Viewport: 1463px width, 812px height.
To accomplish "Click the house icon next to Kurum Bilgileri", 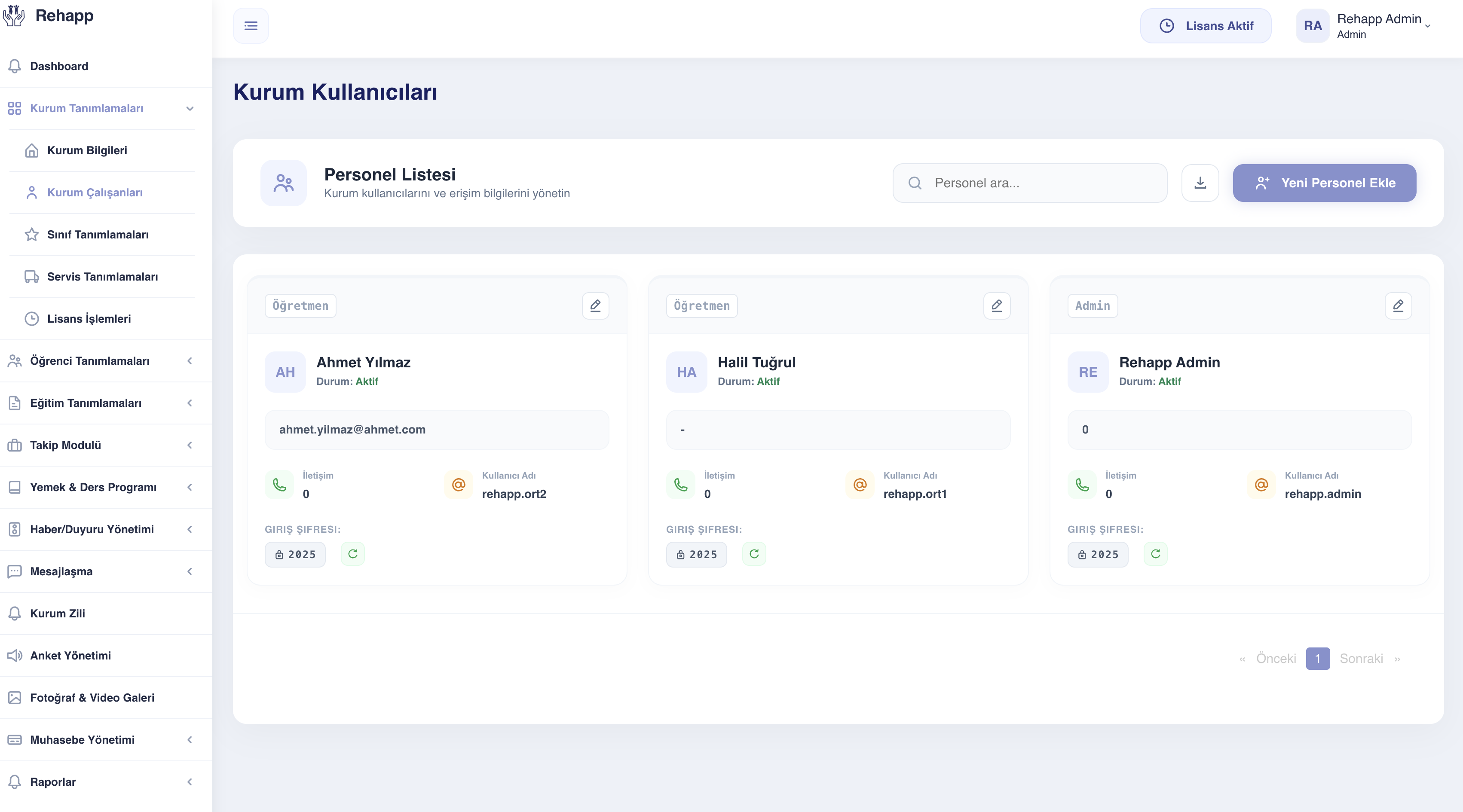I will pyautogui.click(x=32, y=150).
